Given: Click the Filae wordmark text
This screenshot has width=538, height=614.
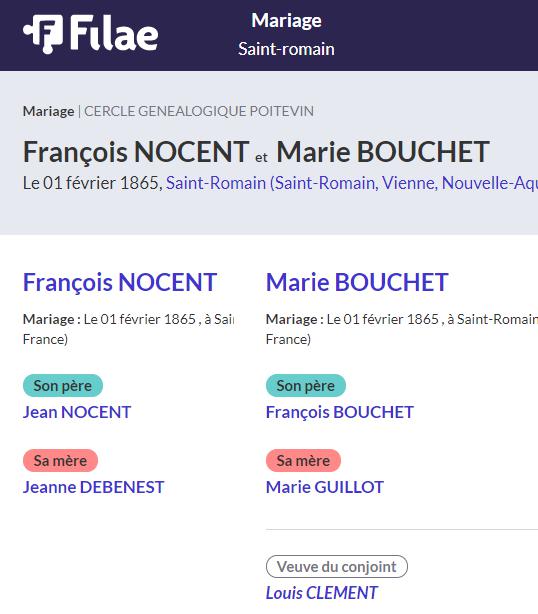Looking at the screenshot, I should (114, 33).
